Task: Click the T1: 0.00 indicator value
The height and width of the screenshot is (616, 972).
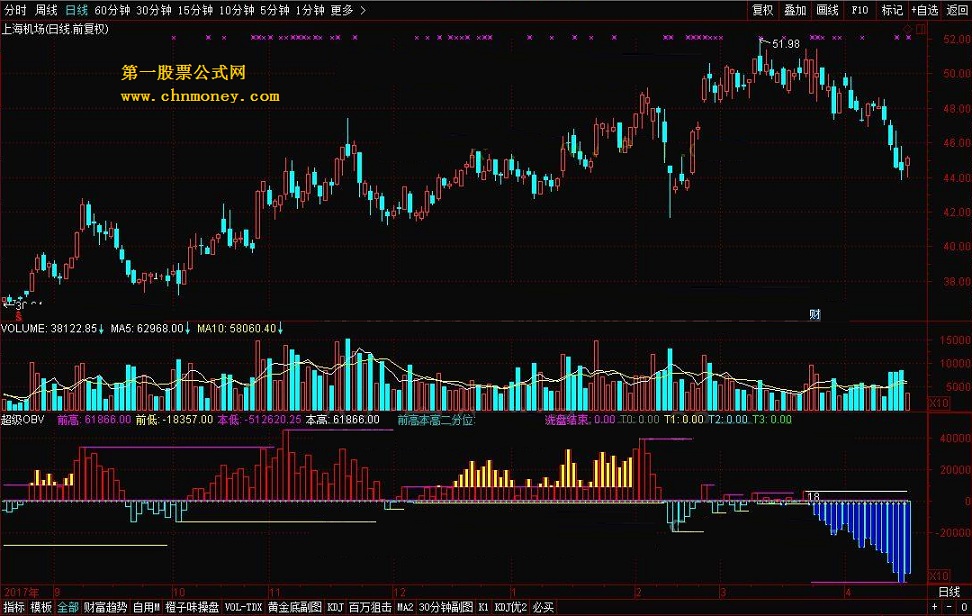Action: (x=684, y=420)
